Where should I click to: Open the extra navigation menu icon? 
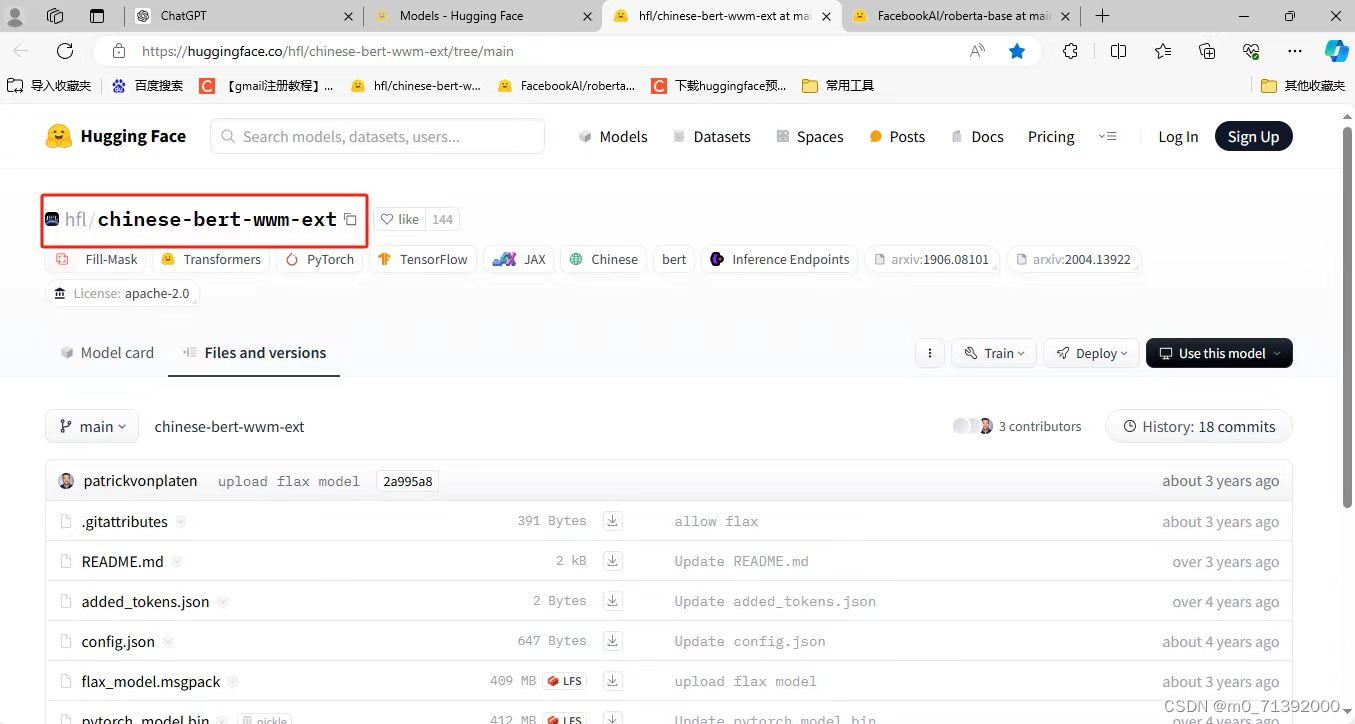(1107, 136)
